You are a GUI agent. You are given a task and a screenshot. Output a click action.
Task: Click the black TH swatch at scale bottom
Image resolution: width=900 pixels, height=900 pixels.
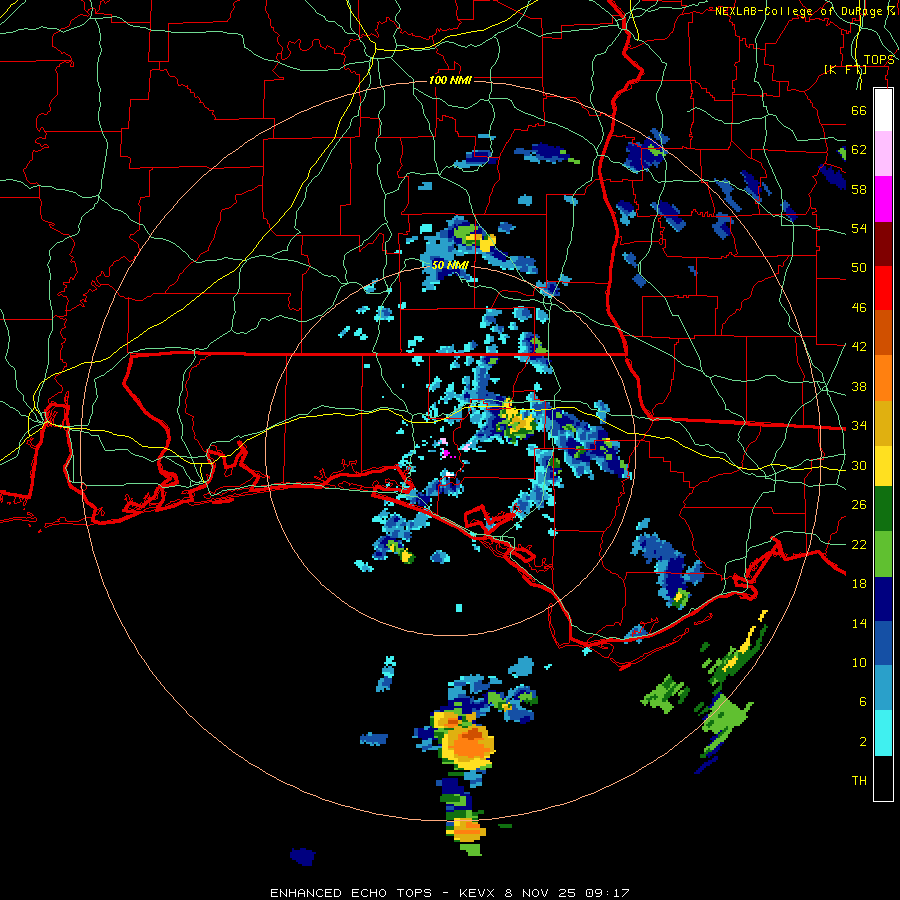pyautogui.click(x=883, y=777)
